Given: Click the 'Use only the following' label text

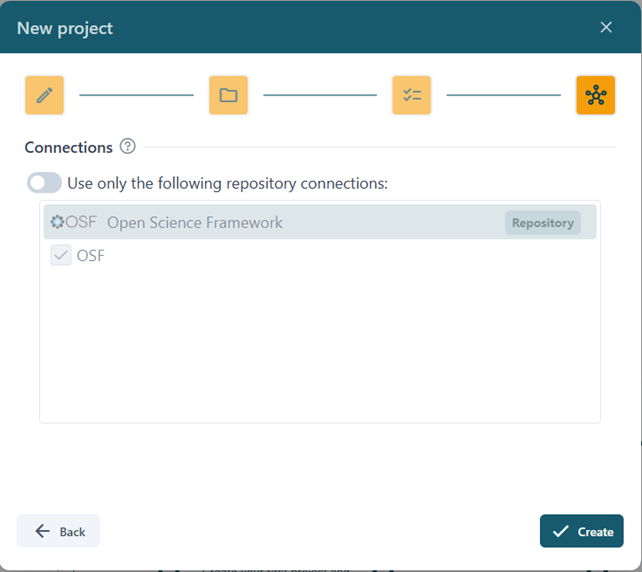Looking at the screenshot, I should pyautogui.click(x=227, y=183).
